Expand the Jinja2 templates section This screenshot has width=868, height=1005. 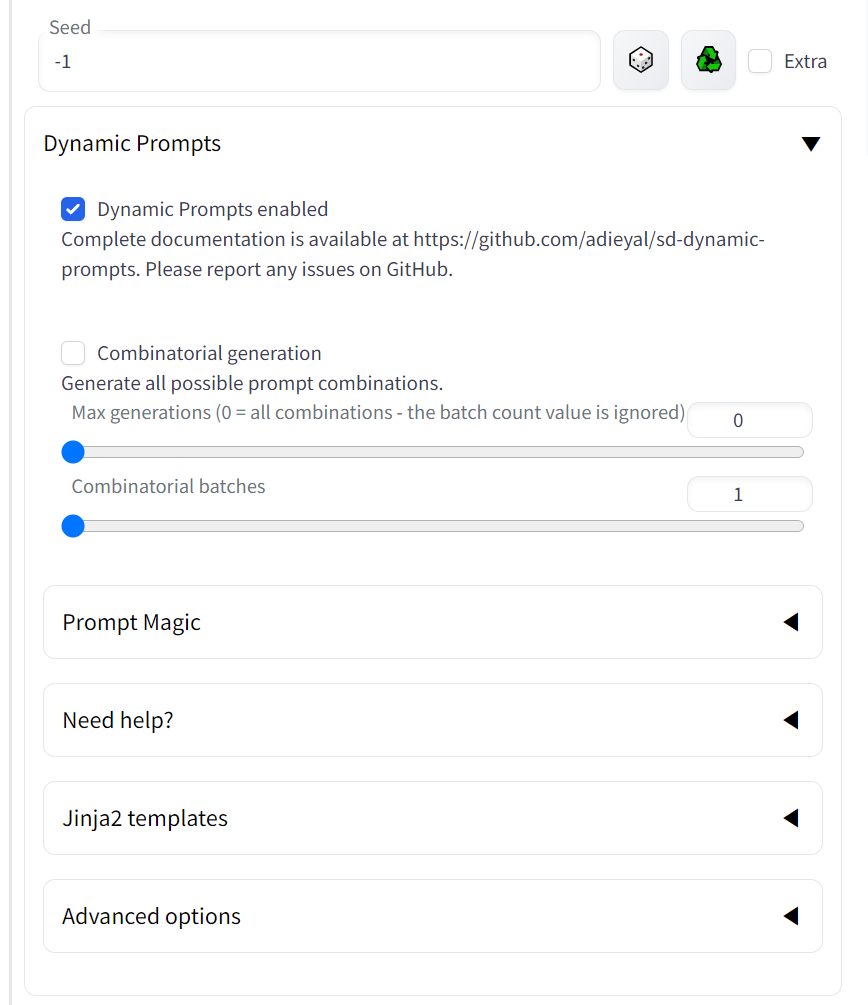coord(433,818)
